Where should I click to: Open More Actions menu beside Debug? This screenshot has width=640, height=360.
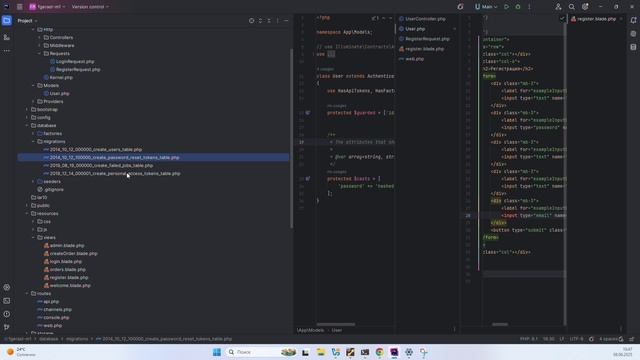coord(529,7)
